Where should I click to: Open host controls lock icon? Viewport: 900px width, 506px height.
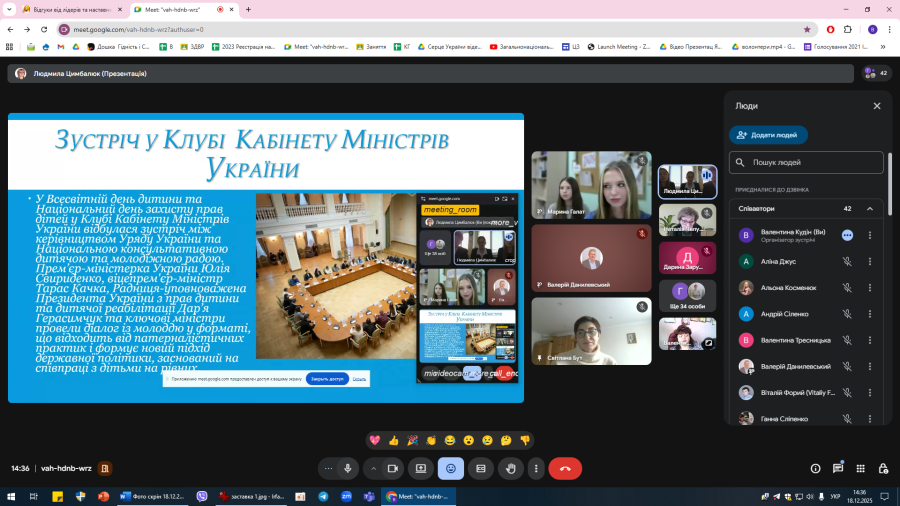pos(881,468)
